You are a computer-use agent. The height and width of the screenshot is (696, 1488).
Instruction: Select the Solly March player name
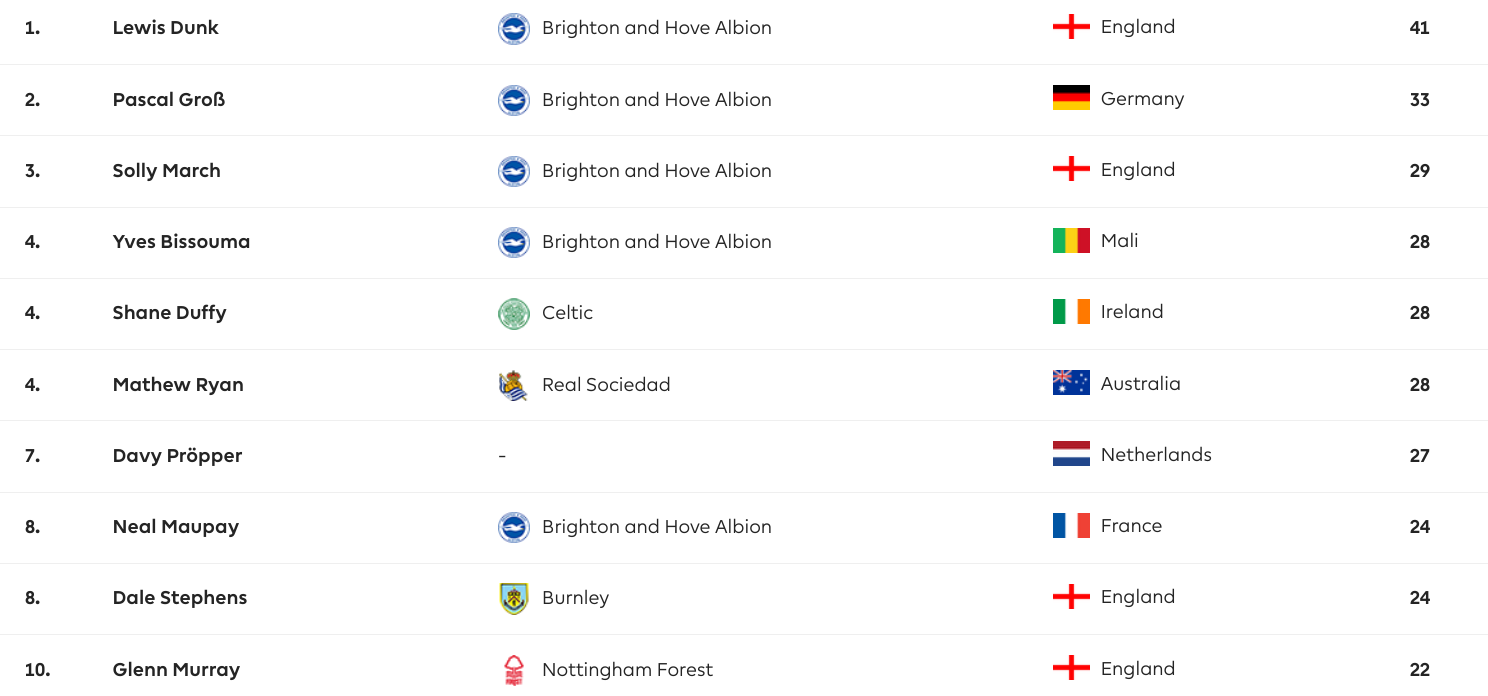tap(166, 170)
